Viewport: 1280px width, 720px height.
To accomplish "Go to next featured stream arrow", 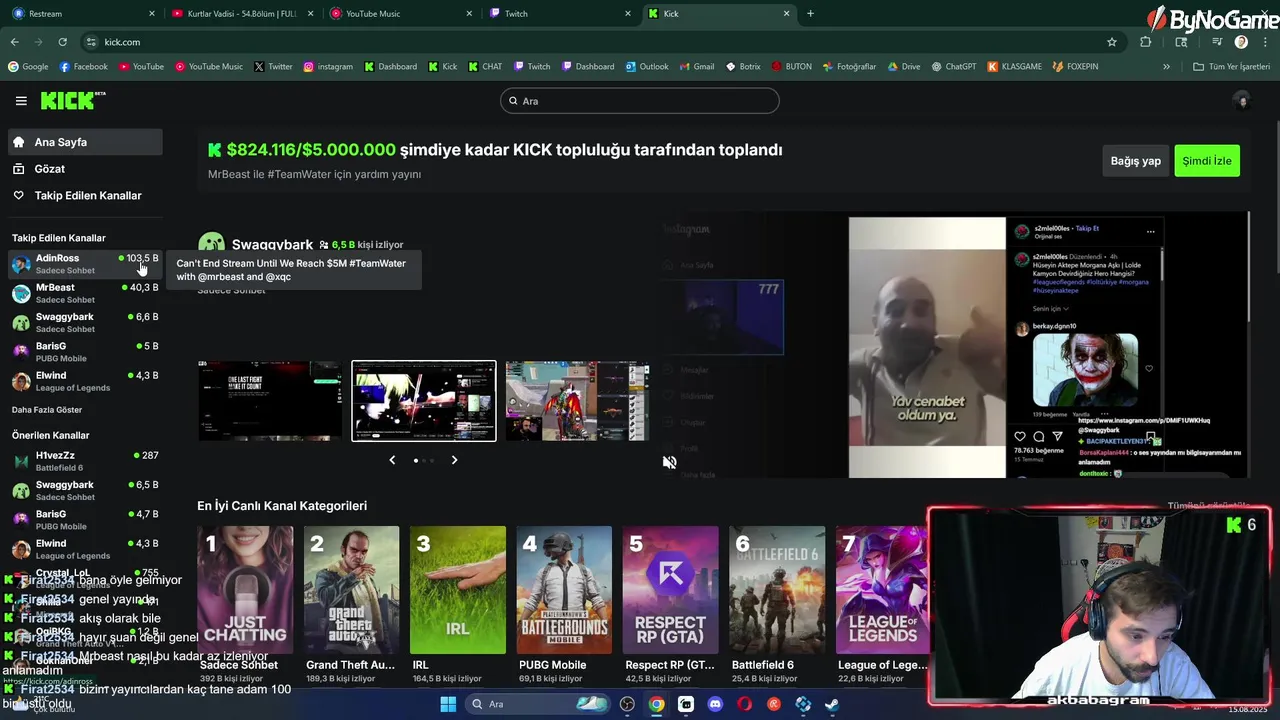I will (454, 460).
